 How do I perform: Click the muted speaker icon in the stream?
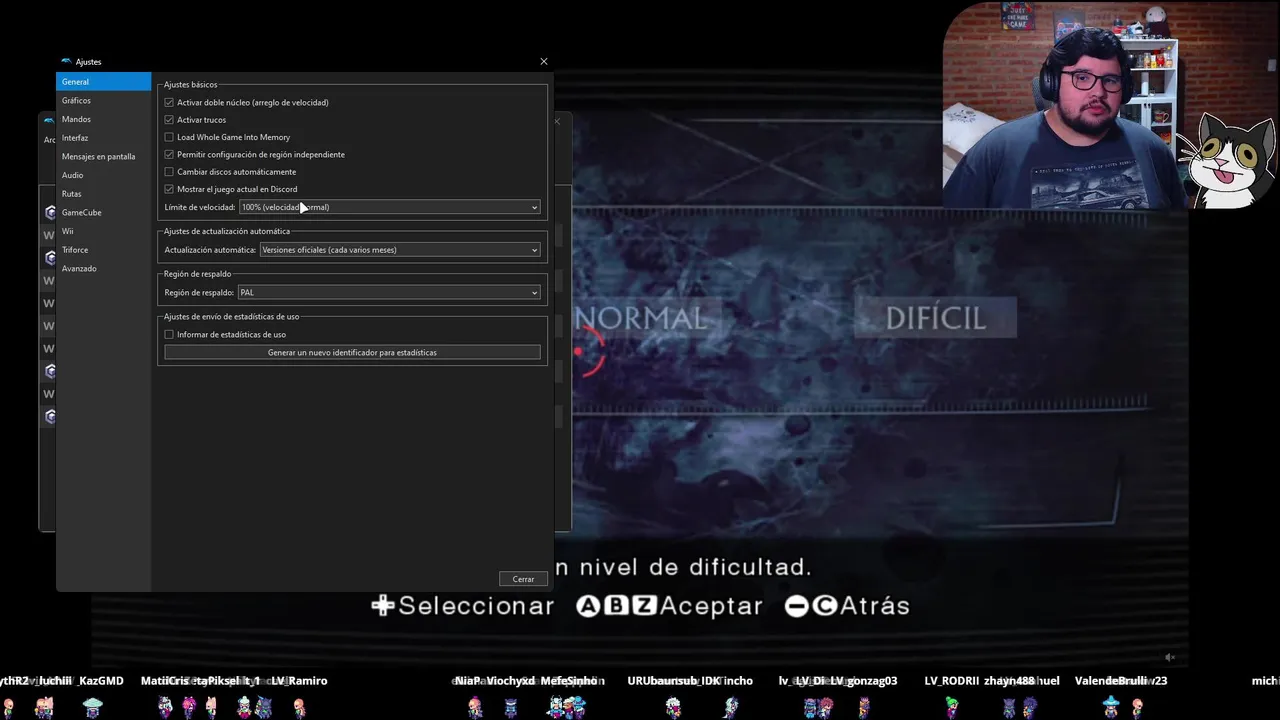(x=1170, y=657)
